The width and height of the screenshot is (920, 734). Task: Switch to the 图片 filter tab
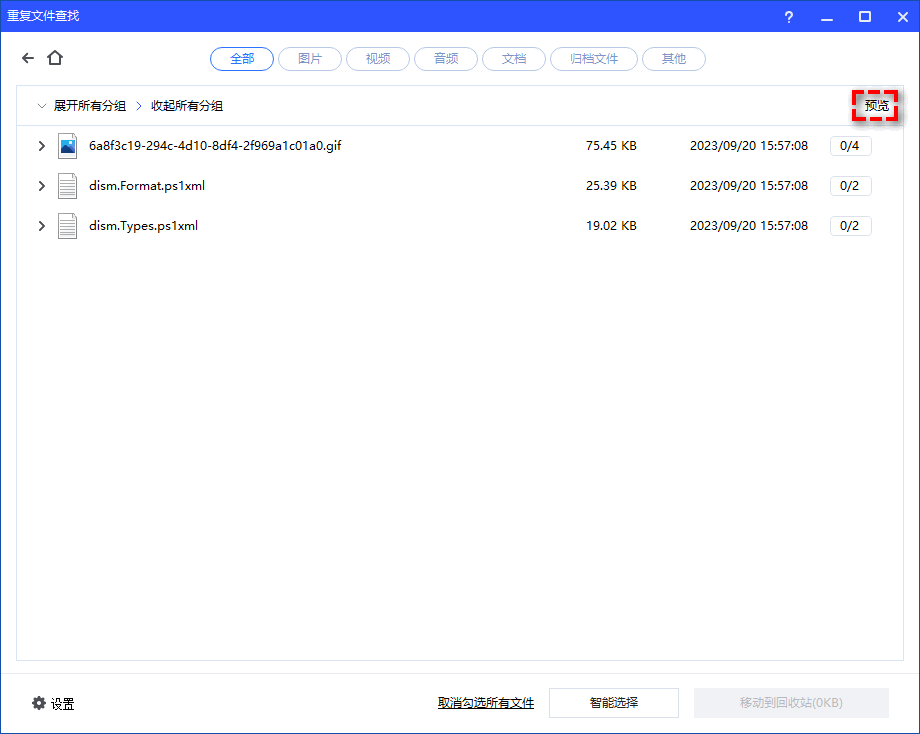[310, 59]
